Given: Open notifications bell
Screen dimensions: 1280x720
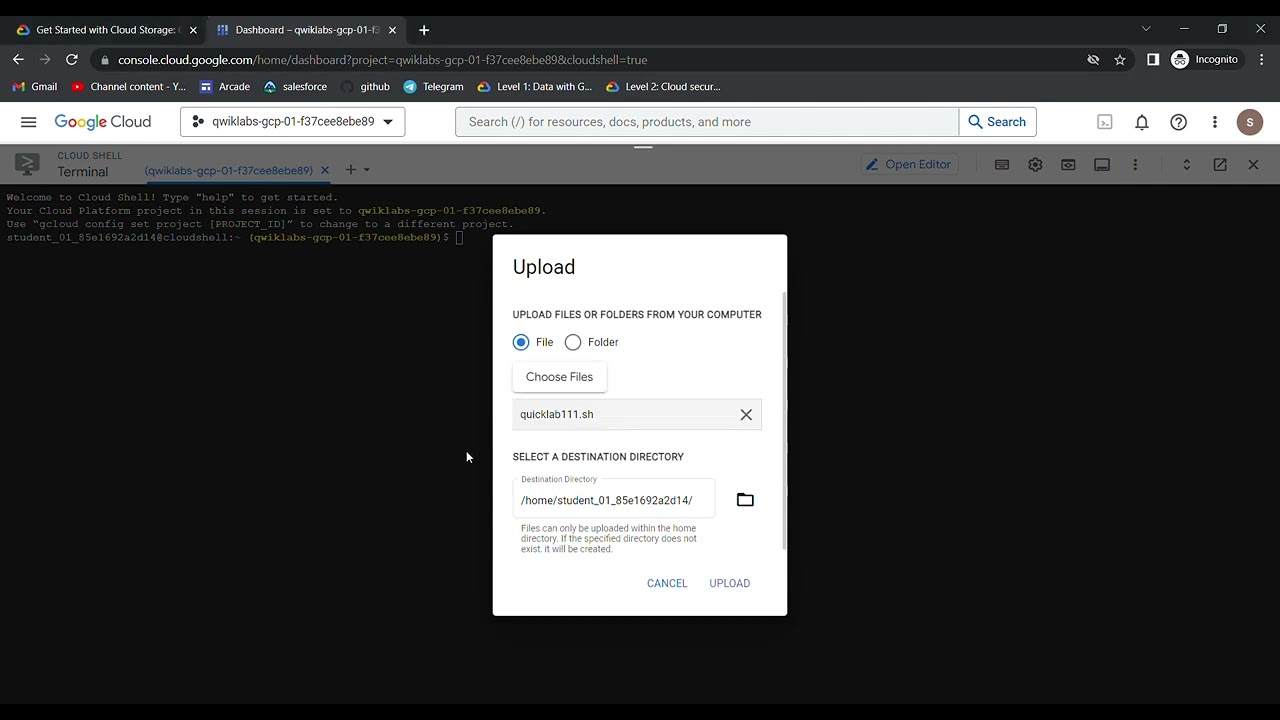Looking at the screenshot, I should [1142, 122].
